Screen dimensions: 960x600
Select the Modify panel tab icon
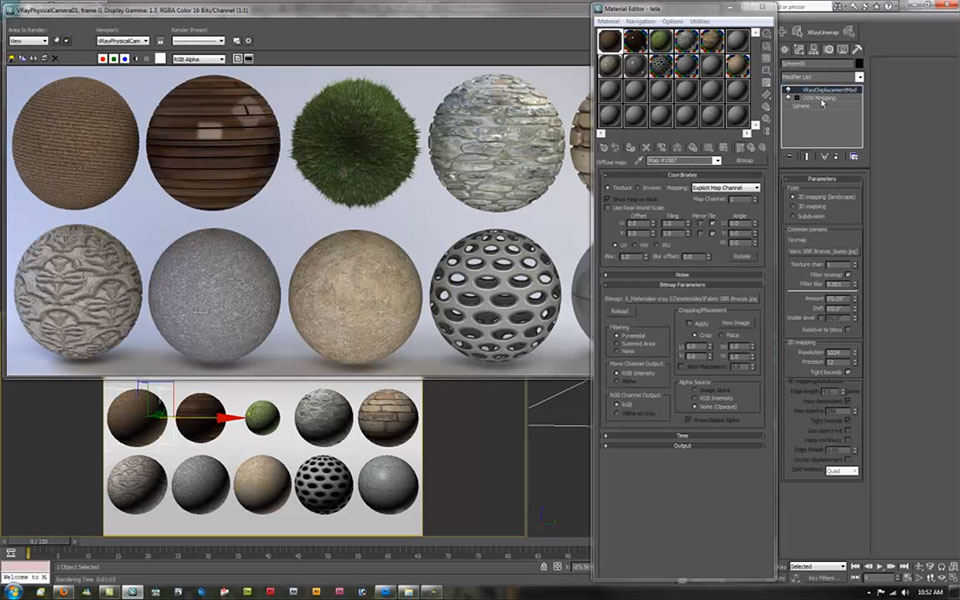tap(800, 49)
